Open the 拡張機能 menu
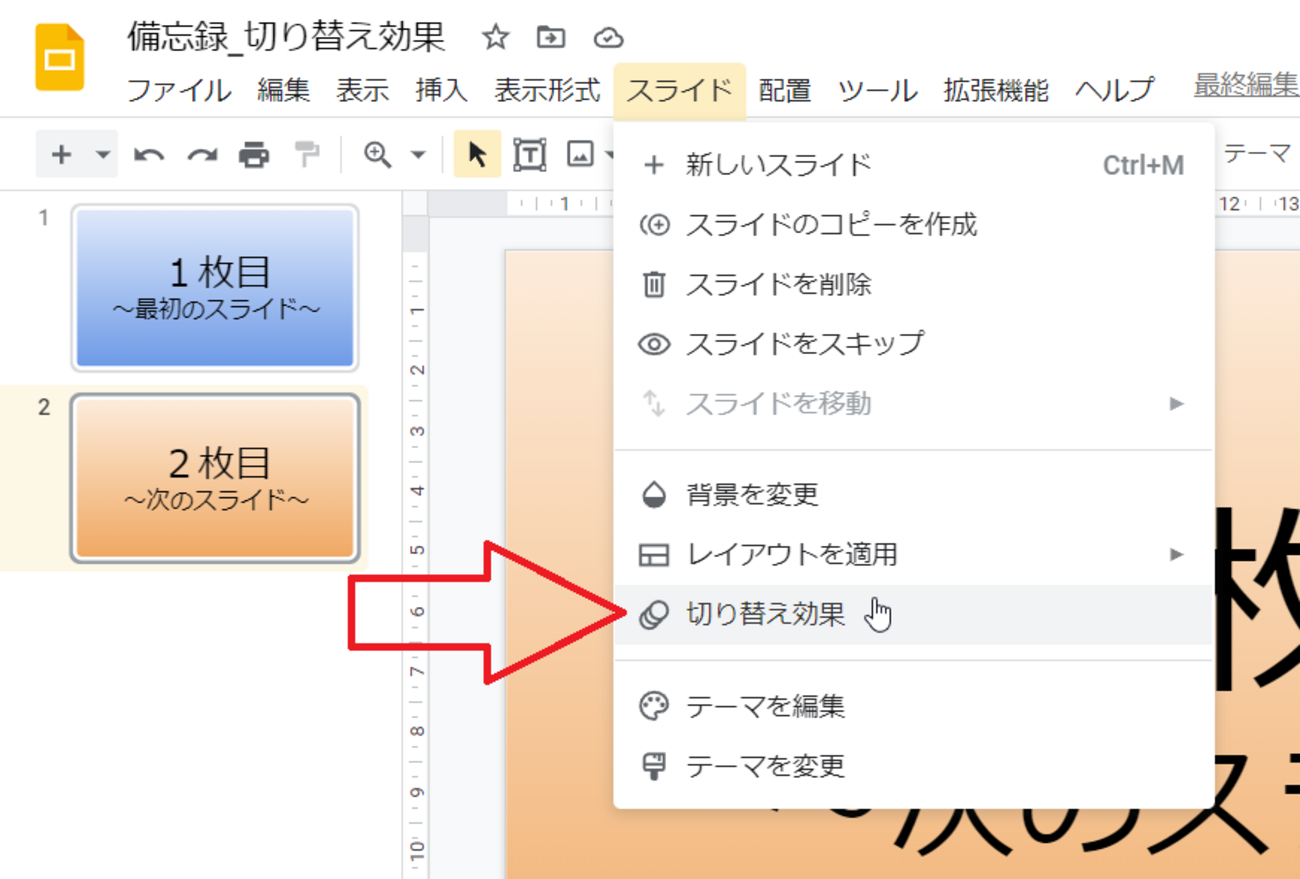 (x=996, y=91)
